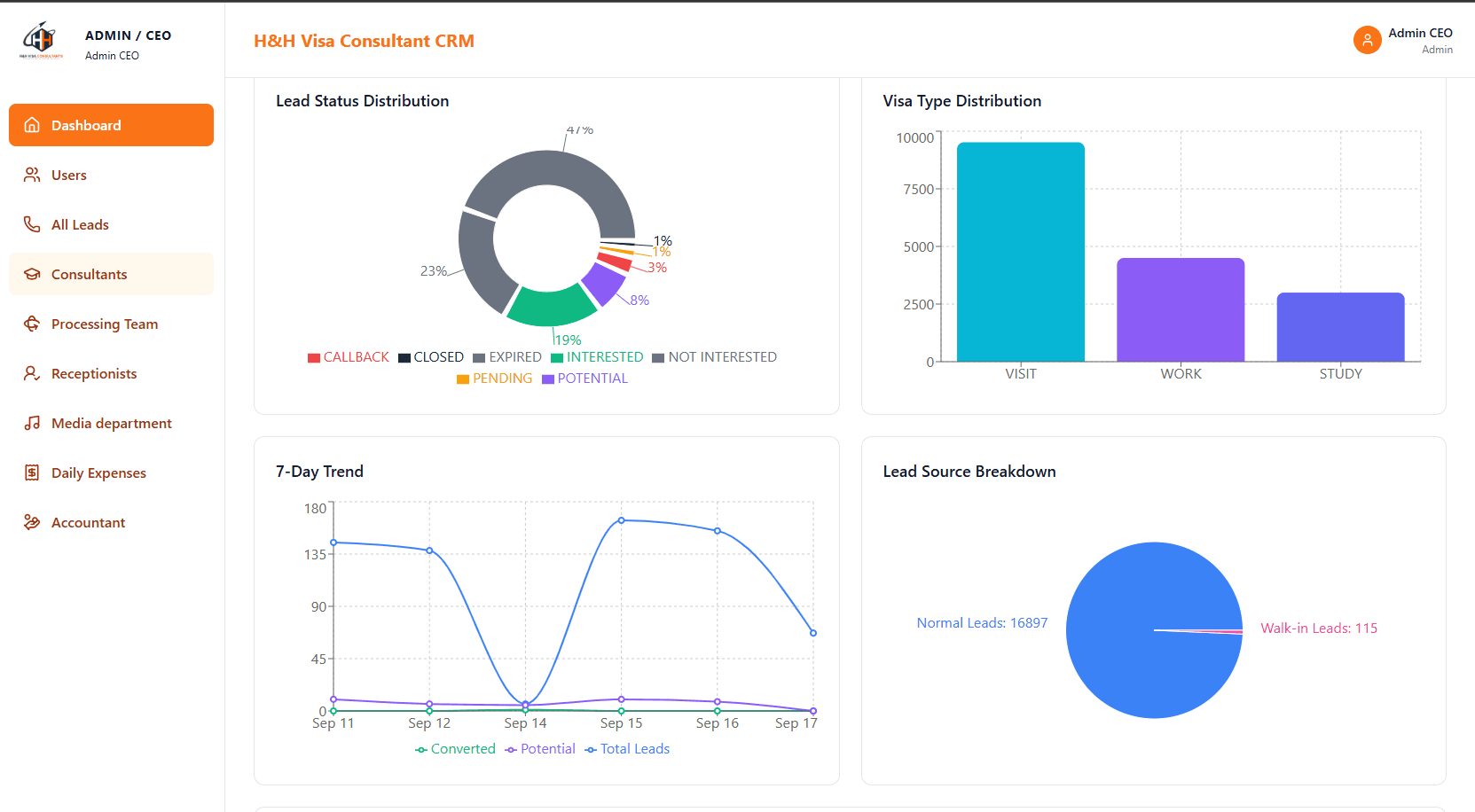This screenshot has height=812, width=1475.
Task: Click the Daily Expenses receipt icon
Action: pos(32,472)
